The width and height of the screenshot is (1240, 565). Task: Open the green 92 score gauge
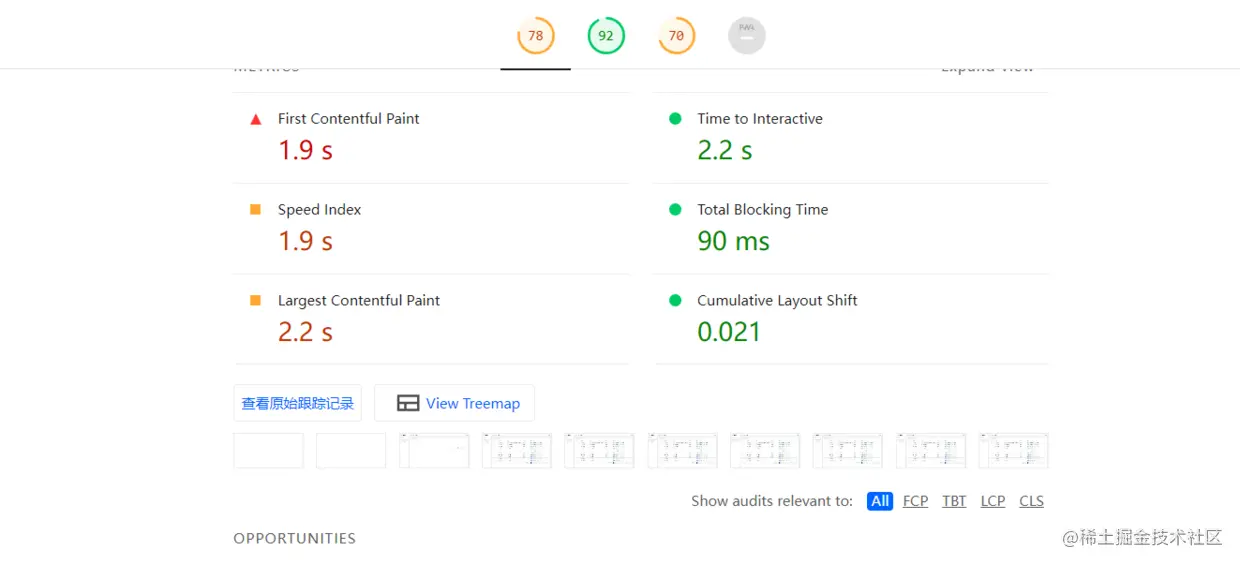606,36
